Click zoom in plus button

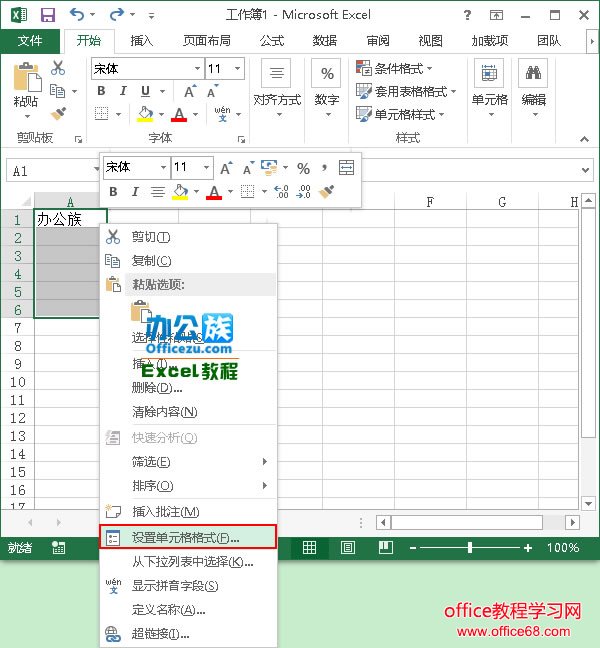(x=528, y=548)
